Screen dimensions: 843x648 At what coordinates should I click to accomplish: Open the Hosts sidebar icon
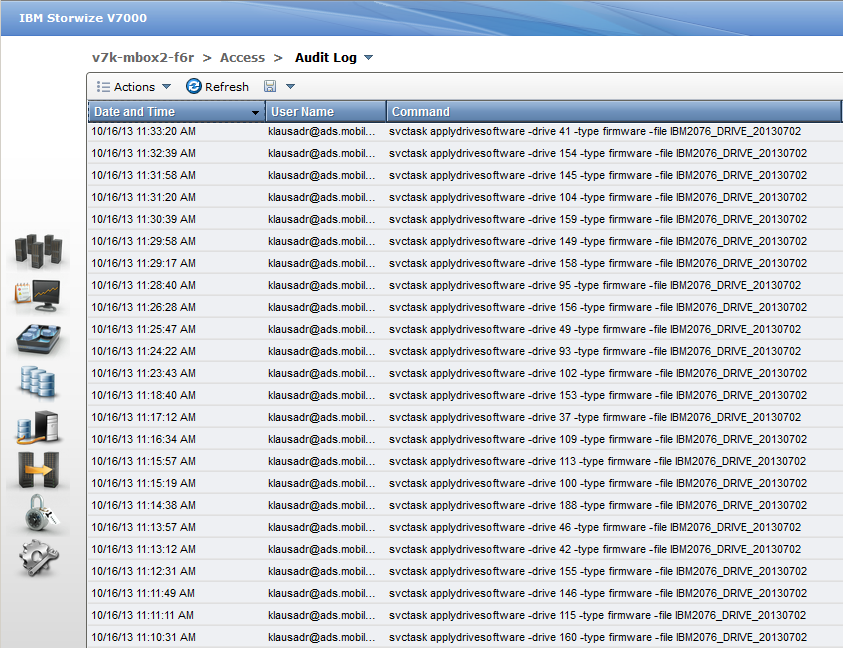pyautogui.click(x=39, y=427)
